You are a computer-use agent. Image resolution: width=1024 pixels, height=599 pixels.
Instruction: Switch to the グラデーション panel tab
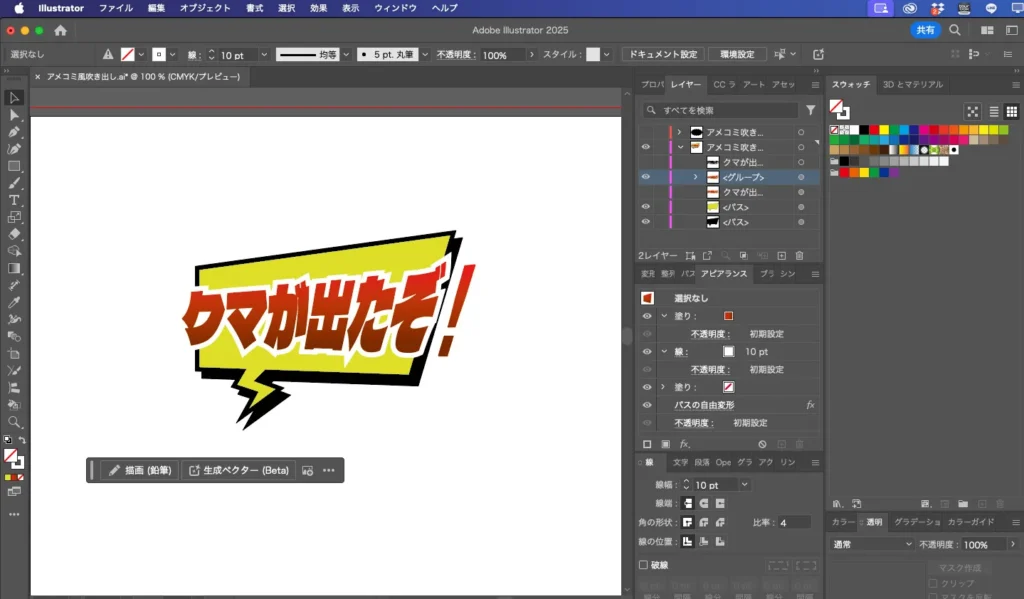tap(917, 522)
